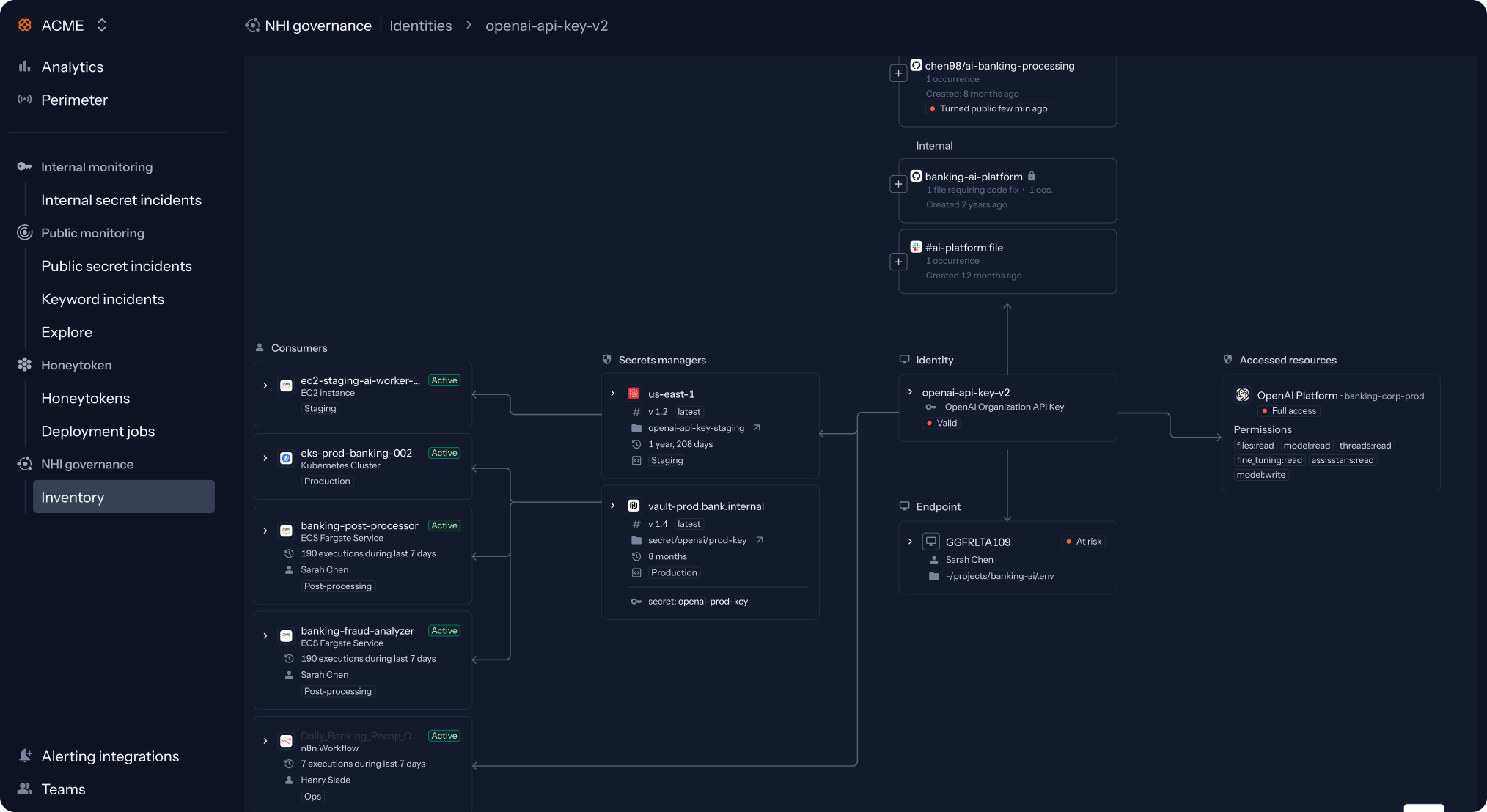
Task: Expand the banking-post-processor consumer
Action: point(265,531)
